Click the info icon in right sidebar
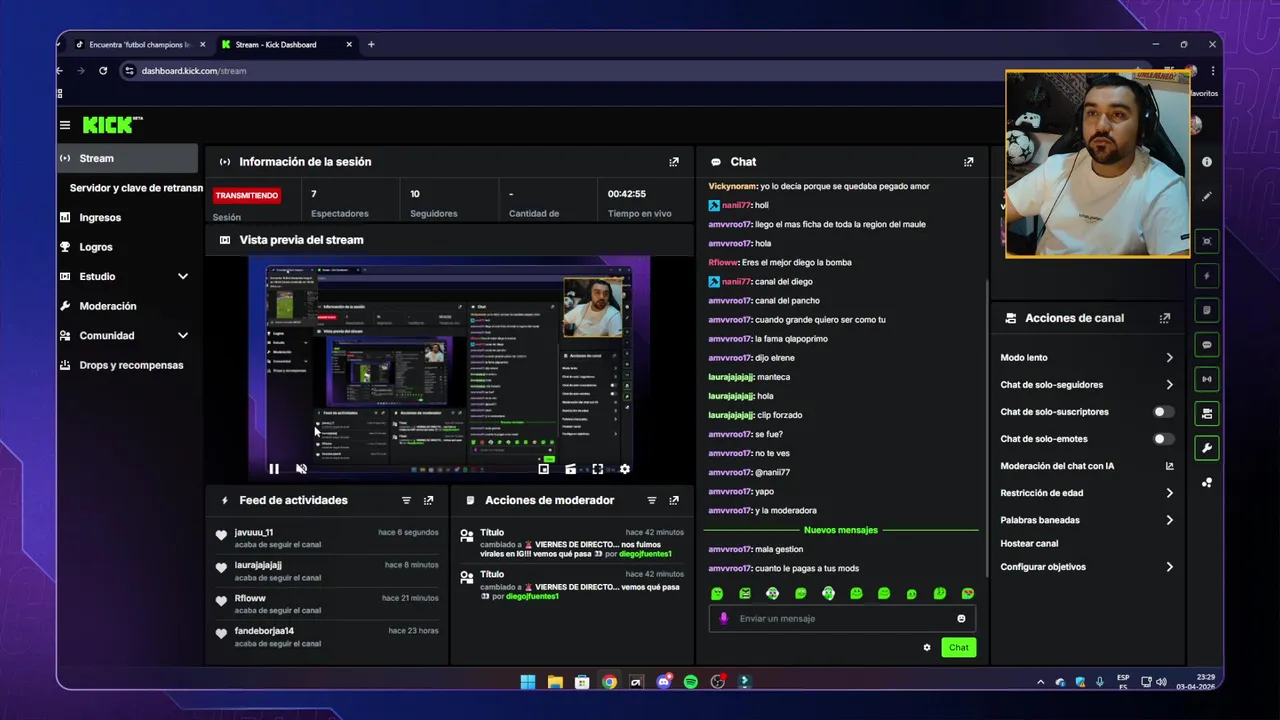This screenshot has height=720, width=1280. pos(1207,162)
